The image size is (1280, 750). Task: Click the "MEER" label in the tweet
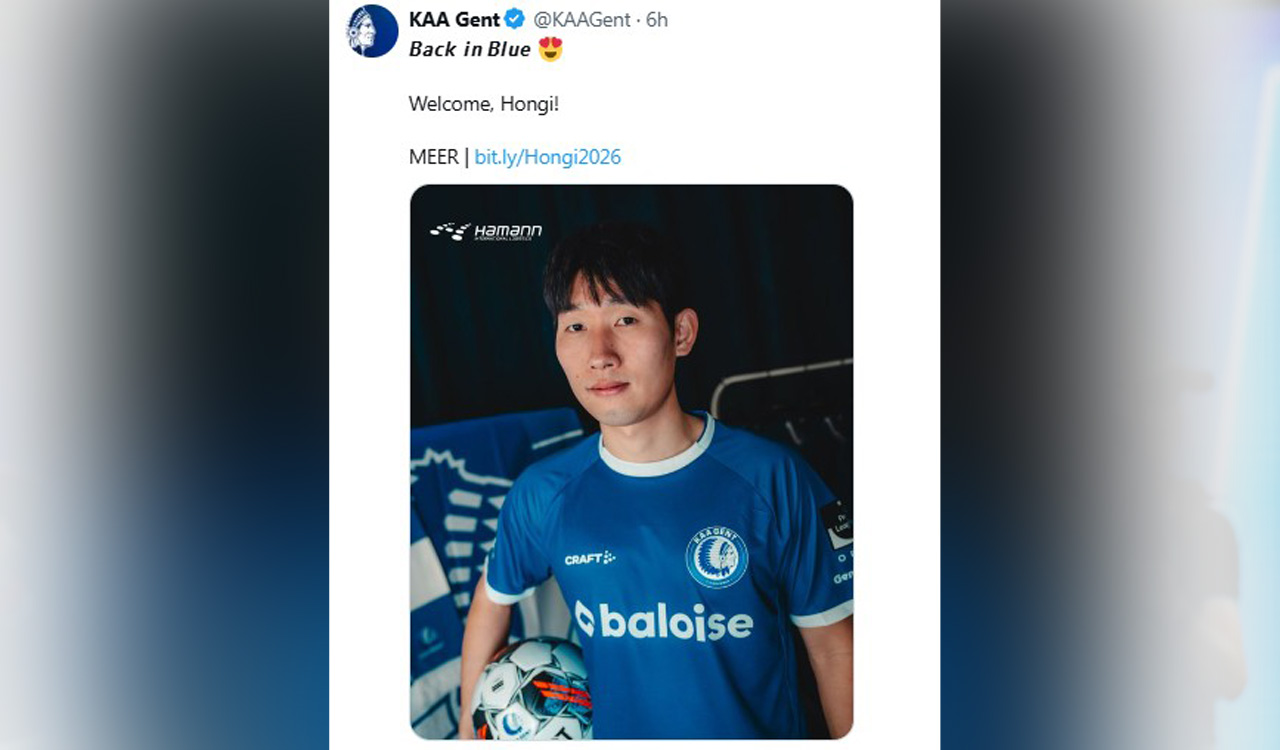pos(433,157)
